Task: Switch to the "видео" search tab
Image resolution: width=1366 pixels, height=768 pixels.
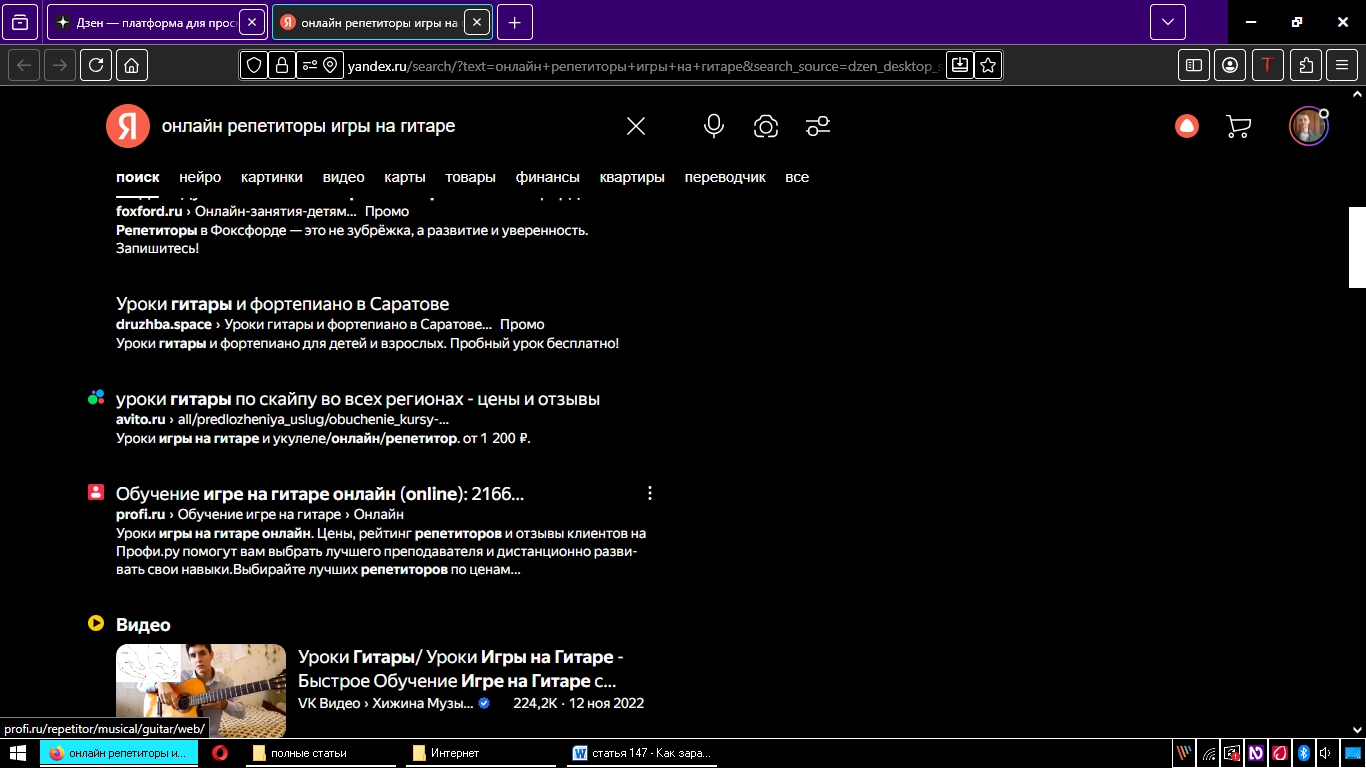Action: pyautogui.click(x=343, y=177)
